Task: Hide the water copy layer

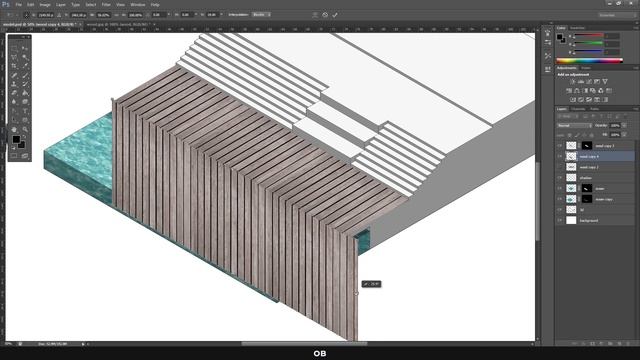Action: [560, 199]
